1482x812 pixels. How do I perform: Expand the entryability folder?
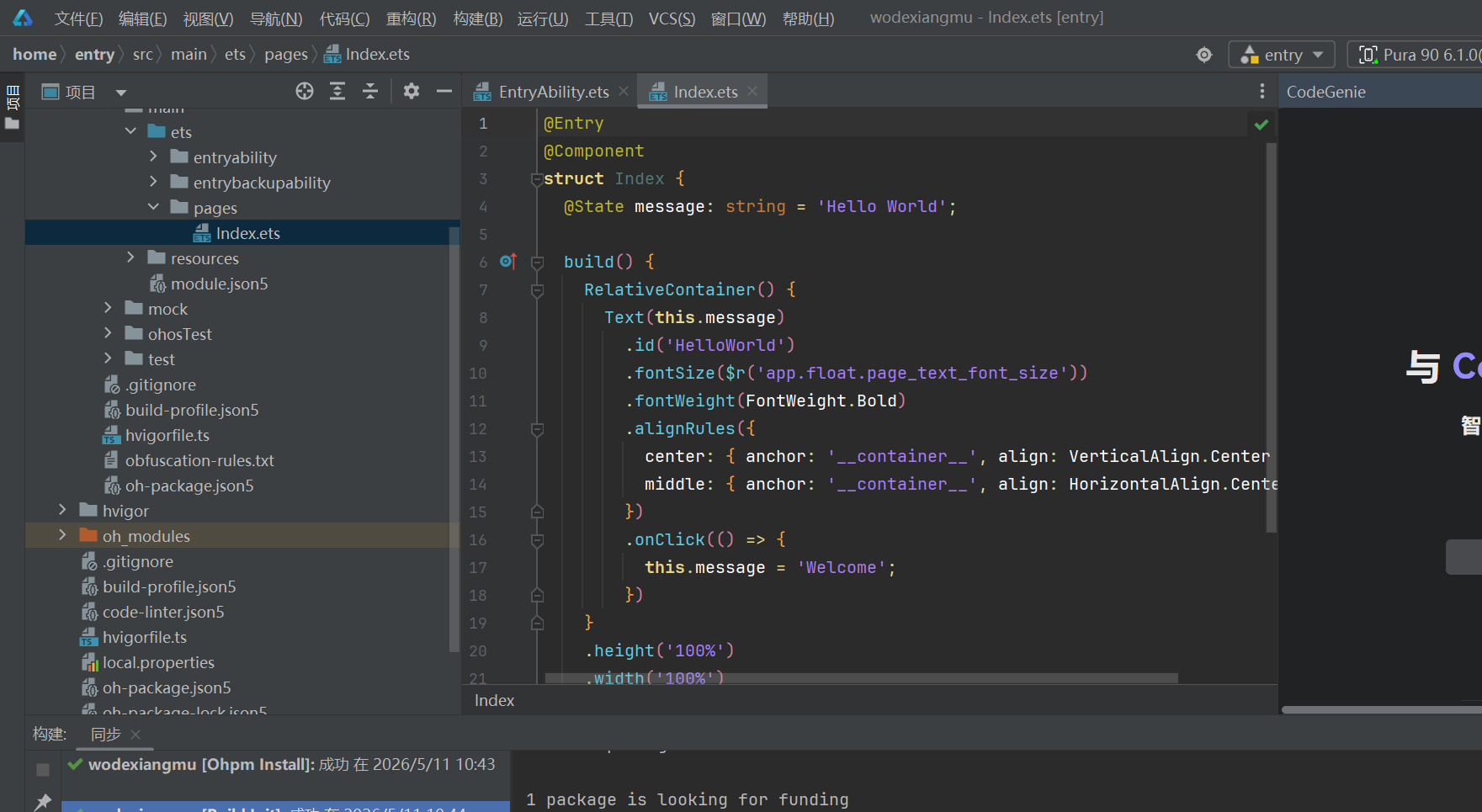coord(153,157)
